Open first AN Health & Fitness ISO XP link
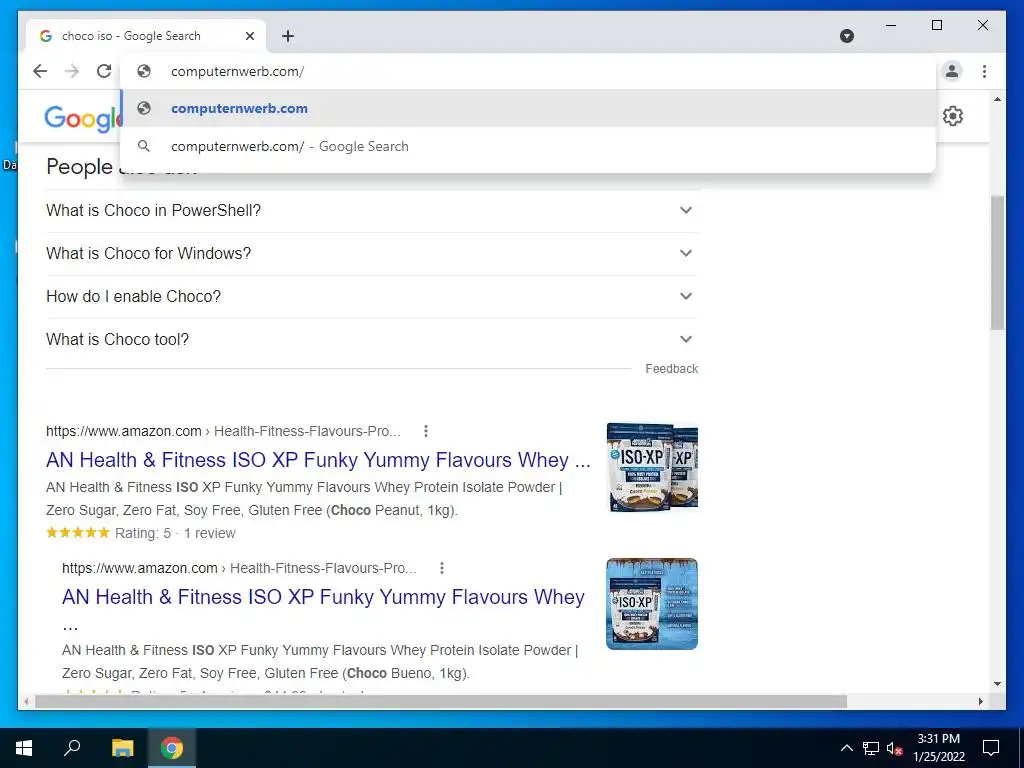The image size is (1024, 768). click(x=318, y=460)
